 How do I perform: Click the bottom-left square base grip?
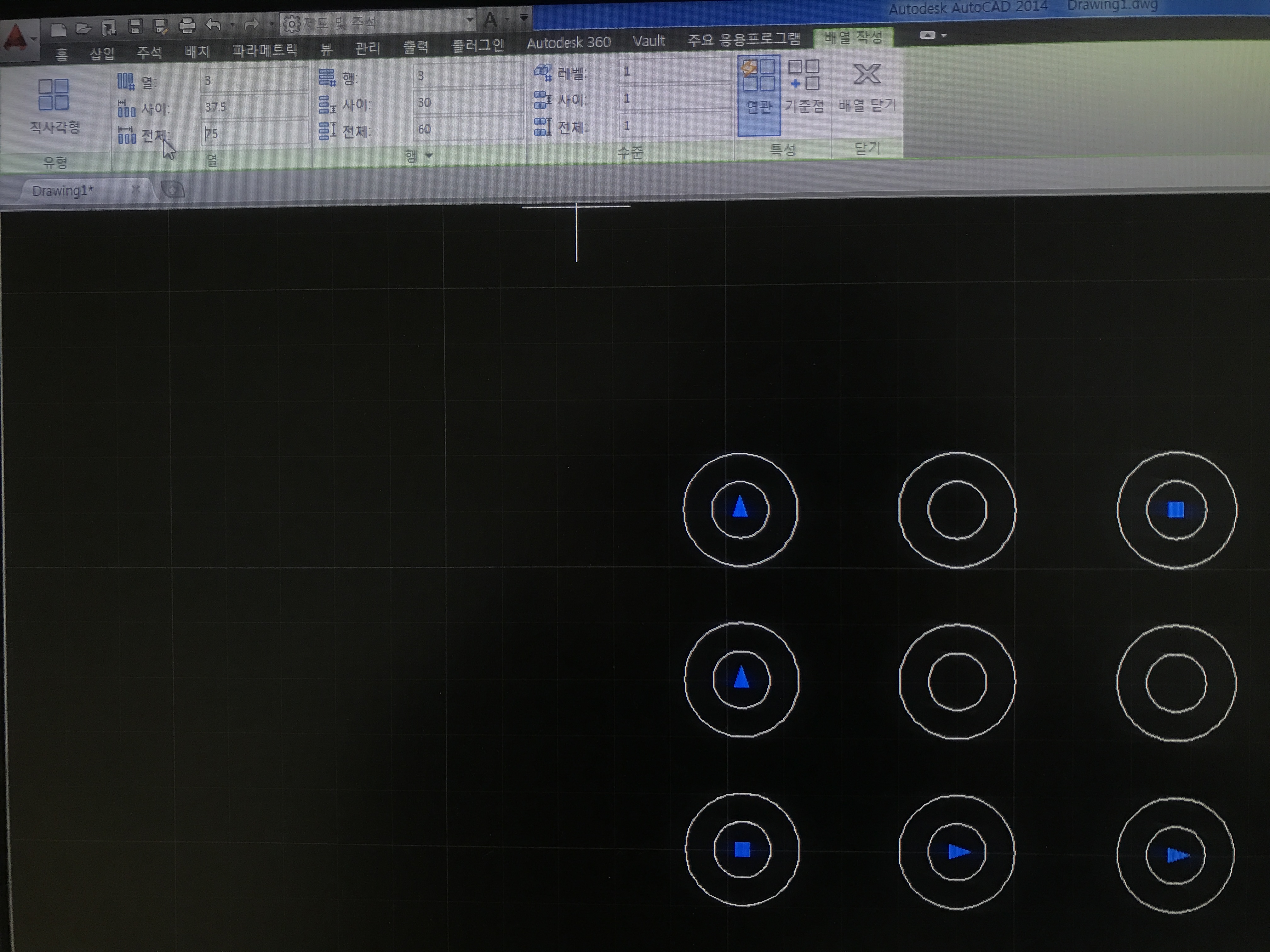pyautogui.click(x=742, y=850)
